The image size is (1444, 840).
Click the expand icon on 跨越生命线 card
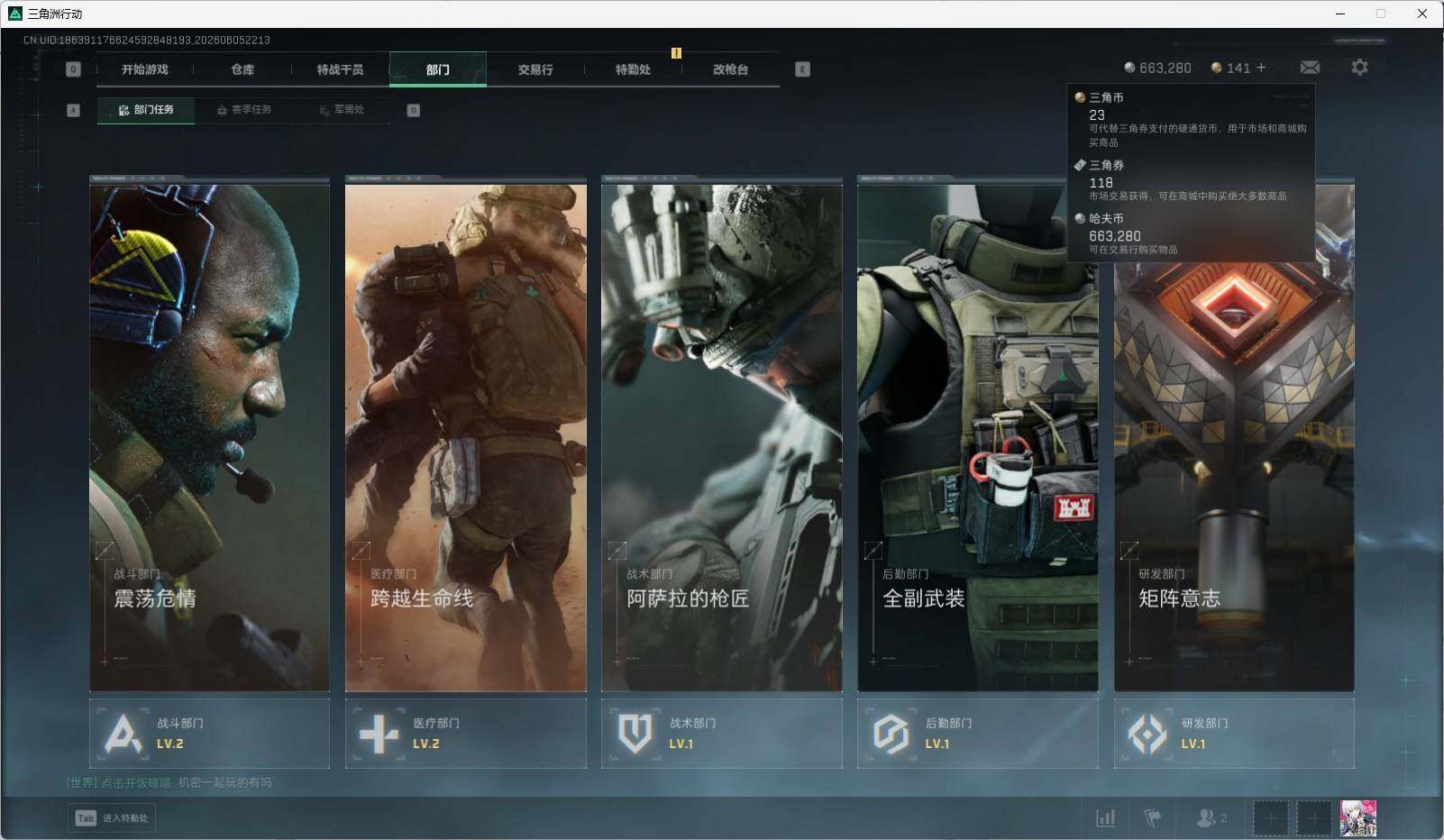(361, 550)
